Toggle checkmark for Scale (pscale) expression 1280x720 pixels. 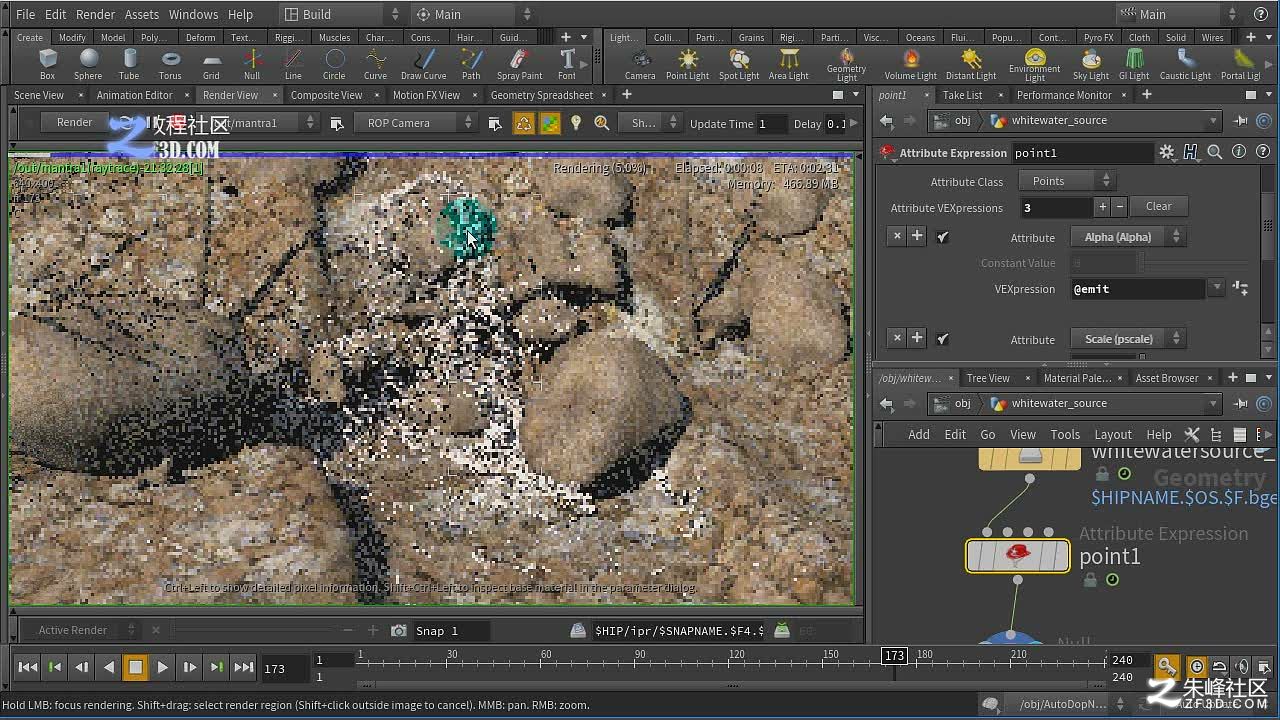(x=942, y=339)
